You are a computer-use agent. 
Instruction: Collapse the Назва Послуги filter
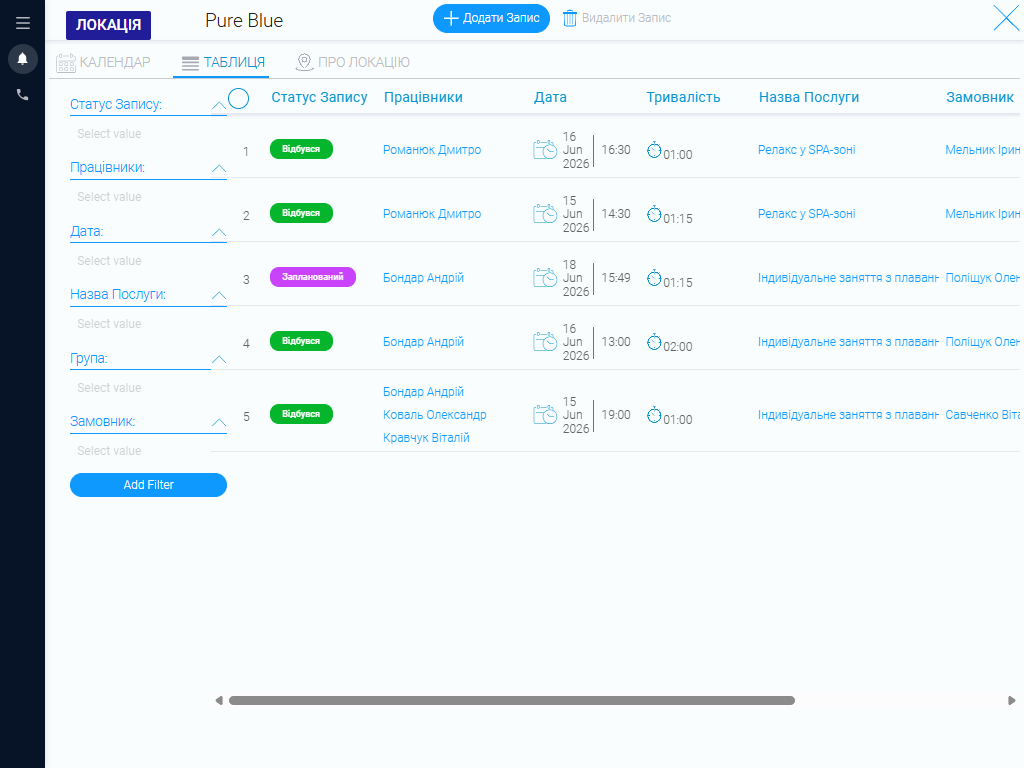point(219,296)
